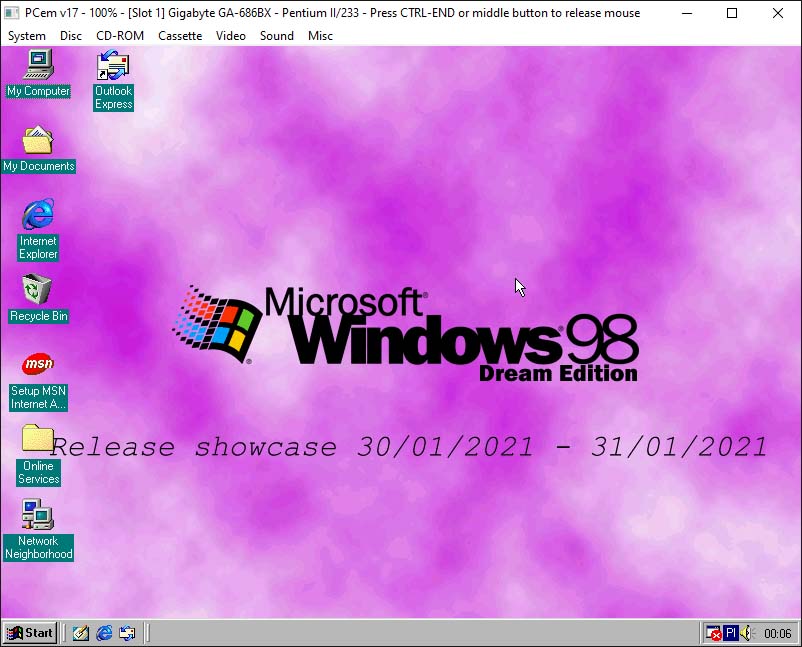Launch Outlook Express from quick launch bar
The image size is (802, 647).
(127, 633)
